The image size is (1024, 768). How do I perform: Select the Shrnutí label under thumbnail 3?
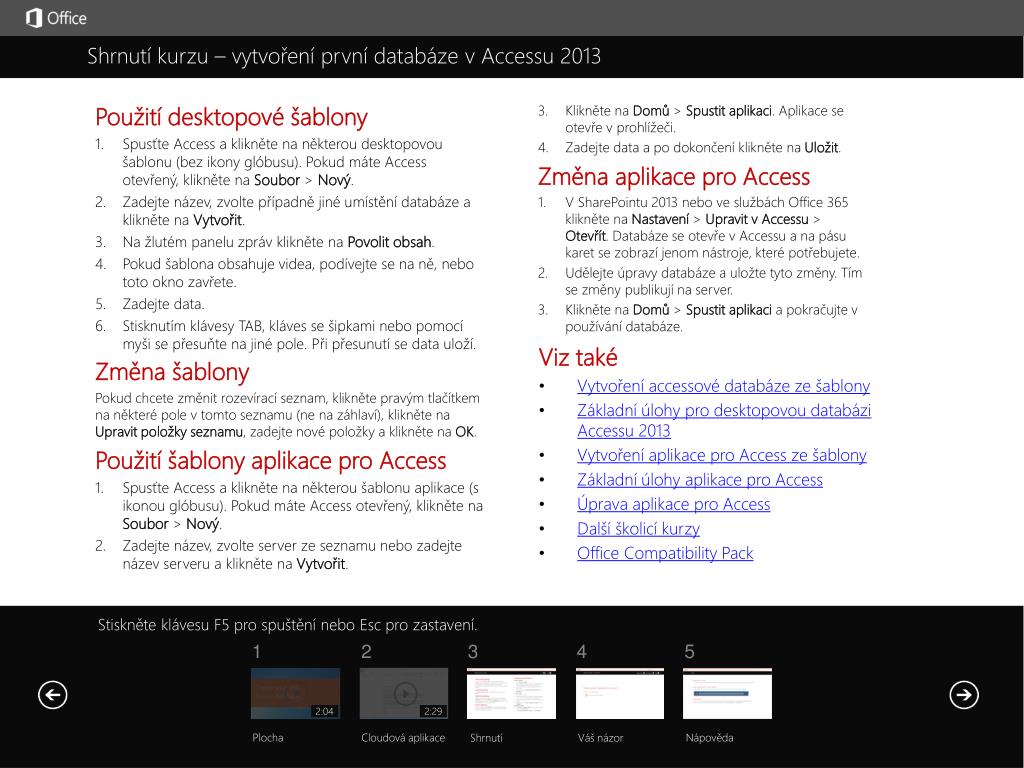tap(487, 737)
